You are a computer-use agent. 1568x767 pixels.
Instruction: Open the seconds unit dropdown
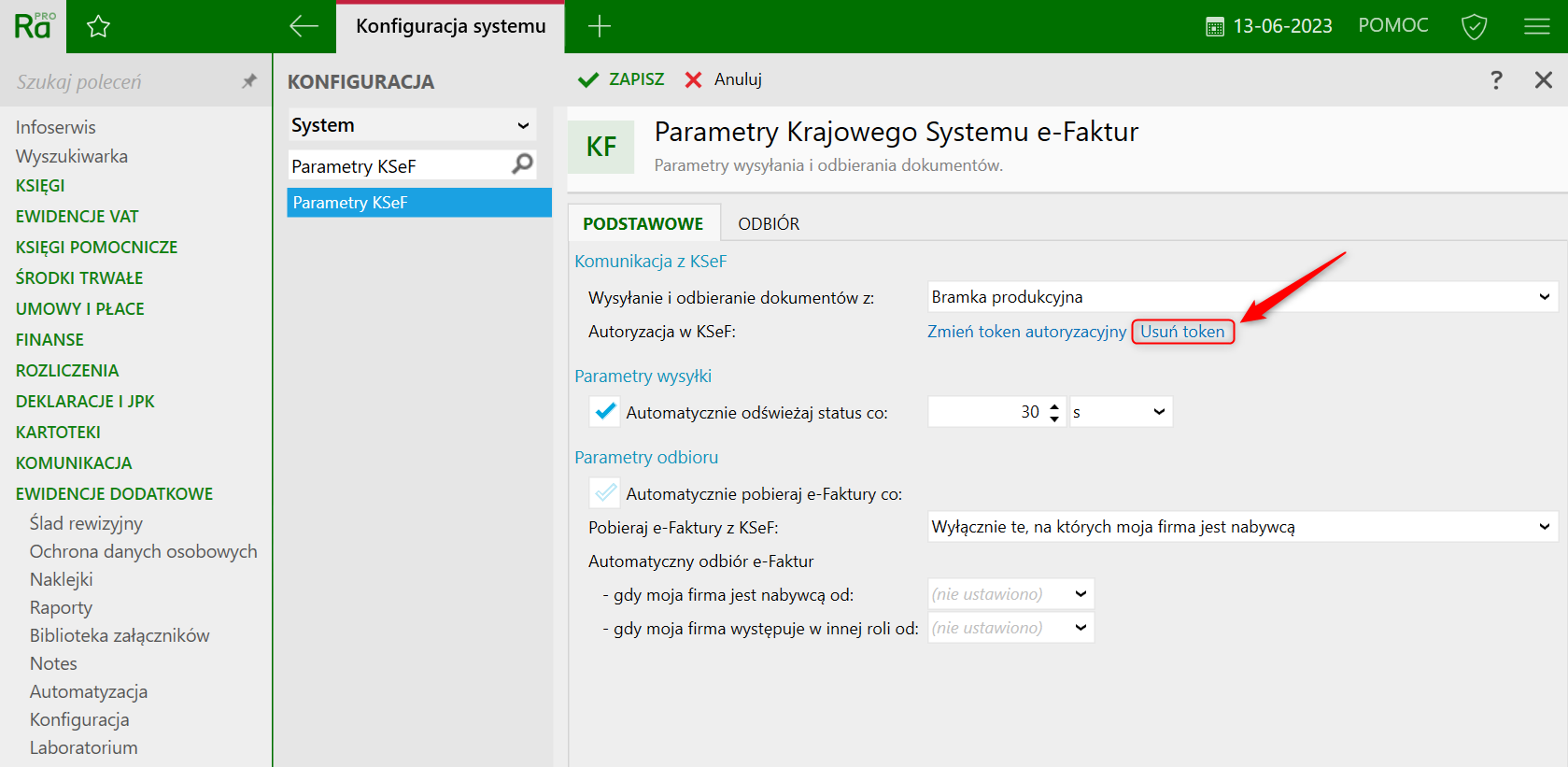[x=1121, y=412]
